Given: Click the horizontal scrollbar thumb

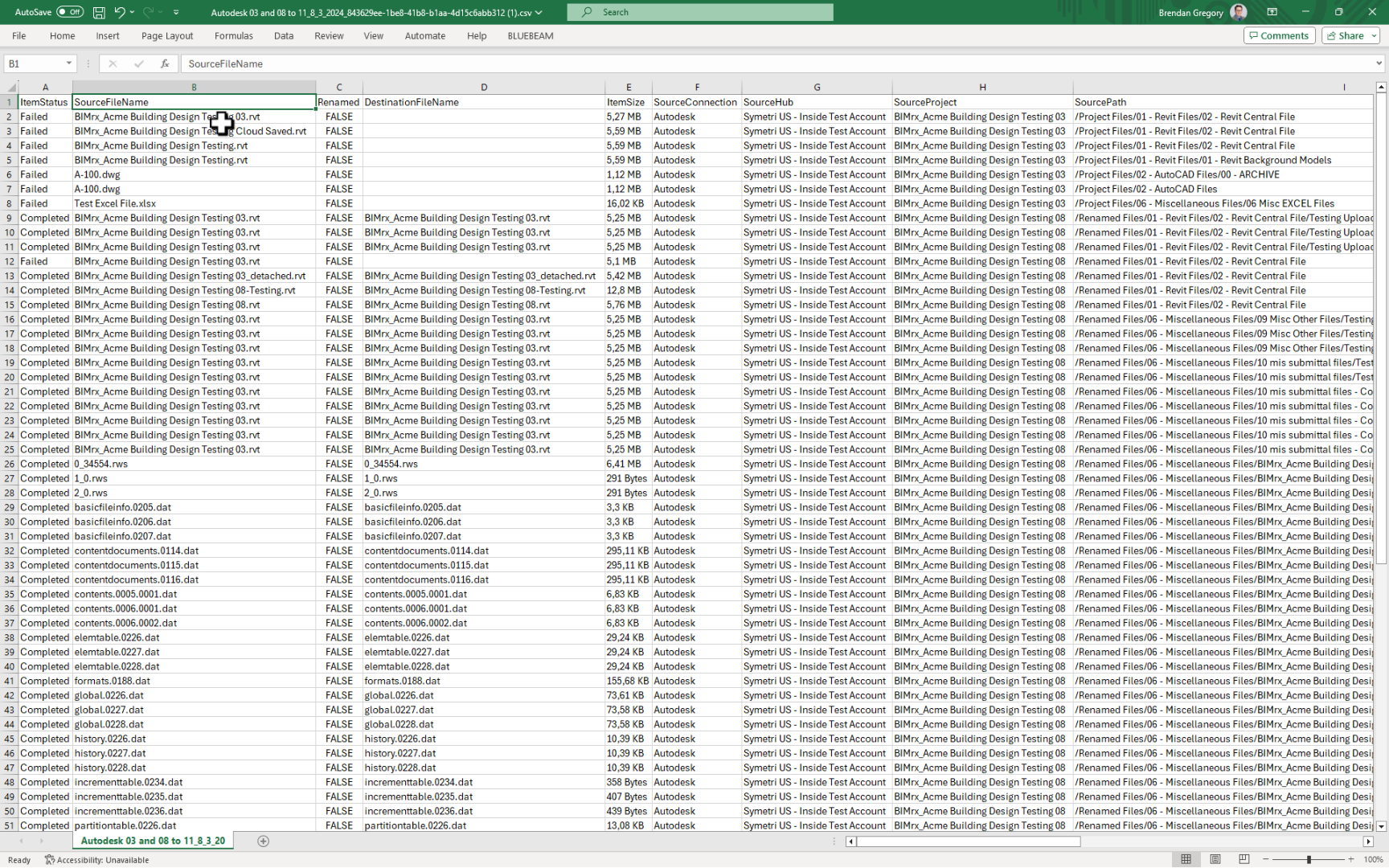Looking at the screenshot, I should tap(969, 841).
